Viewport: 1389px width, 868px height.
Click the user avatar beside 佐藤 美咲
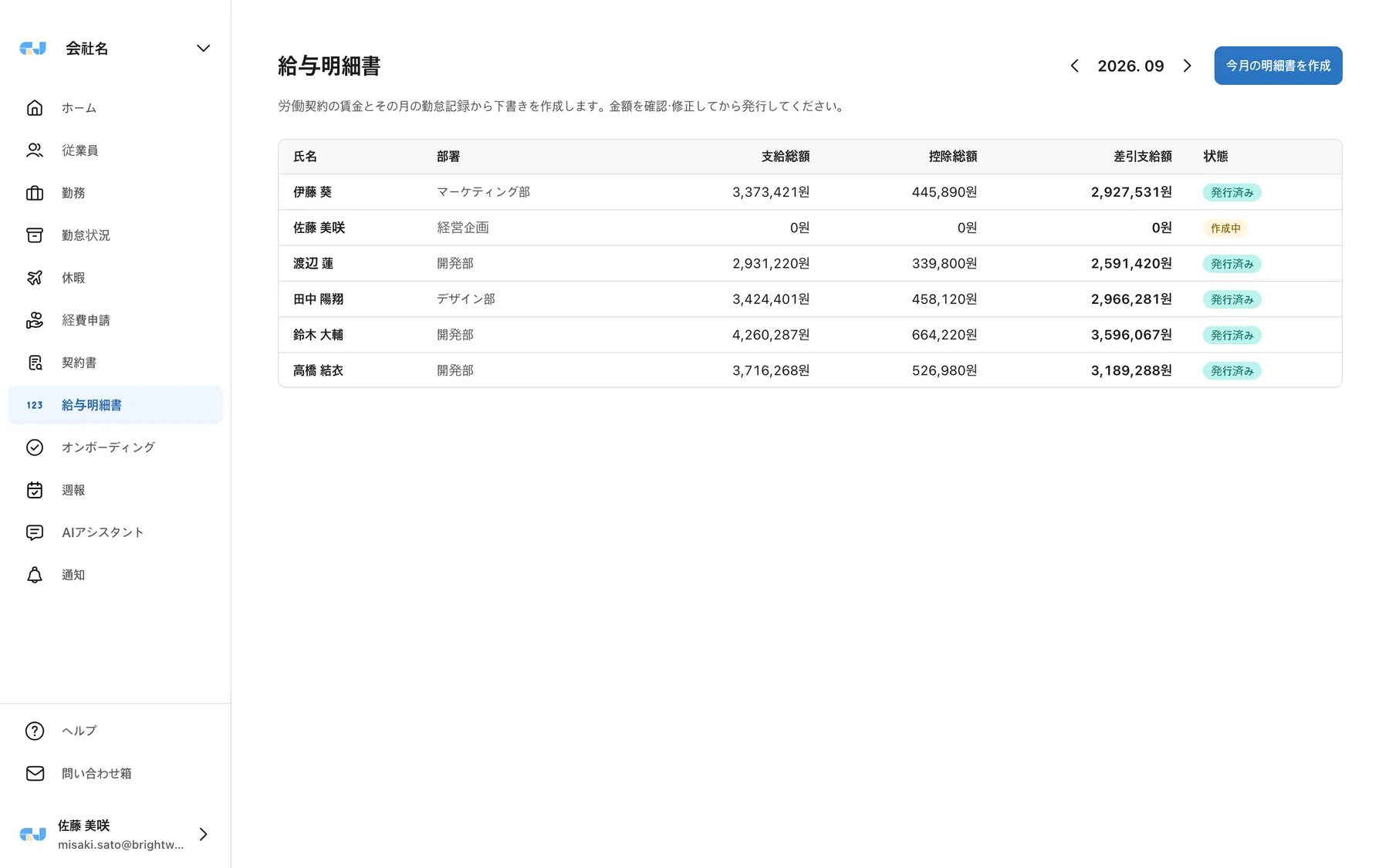click(x=32, y=834)
